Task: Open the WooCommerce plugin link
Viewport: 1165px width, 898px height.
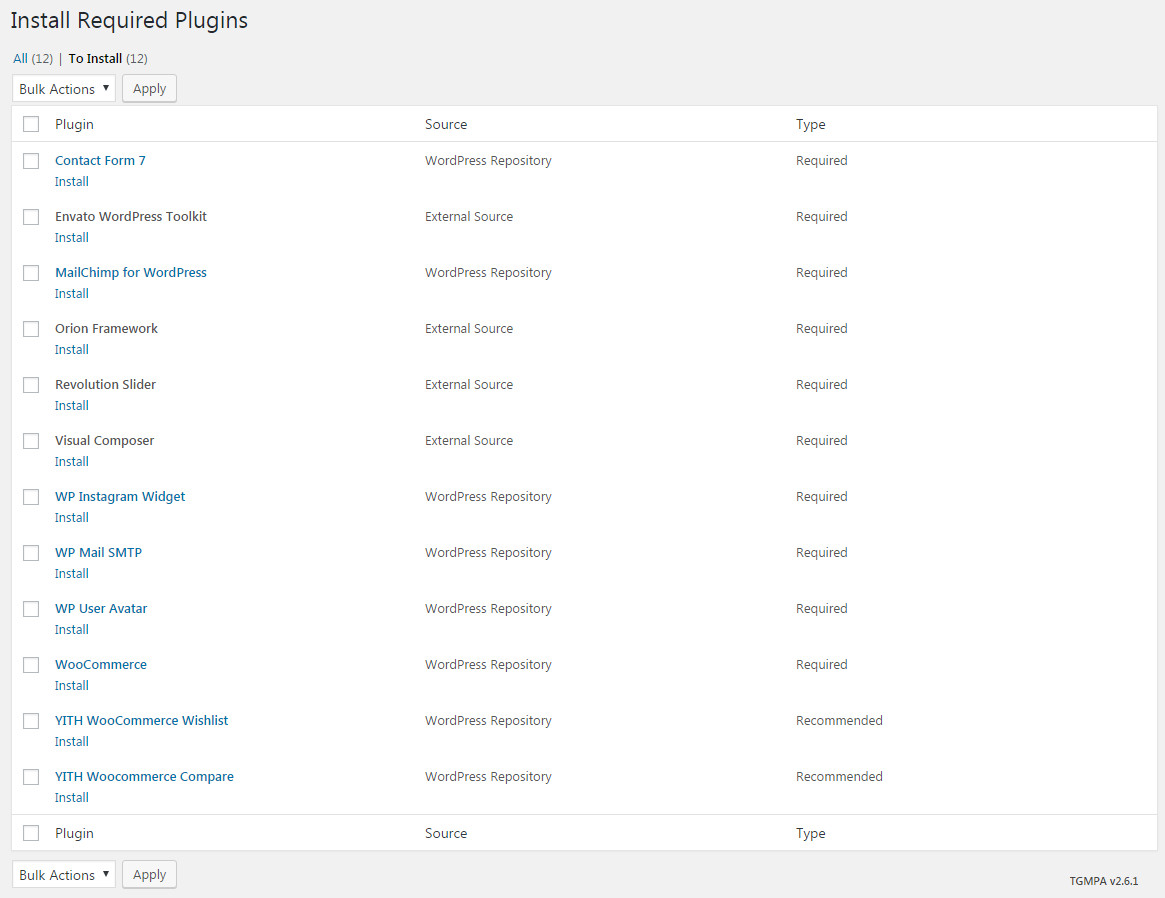Action: (101, 665)
